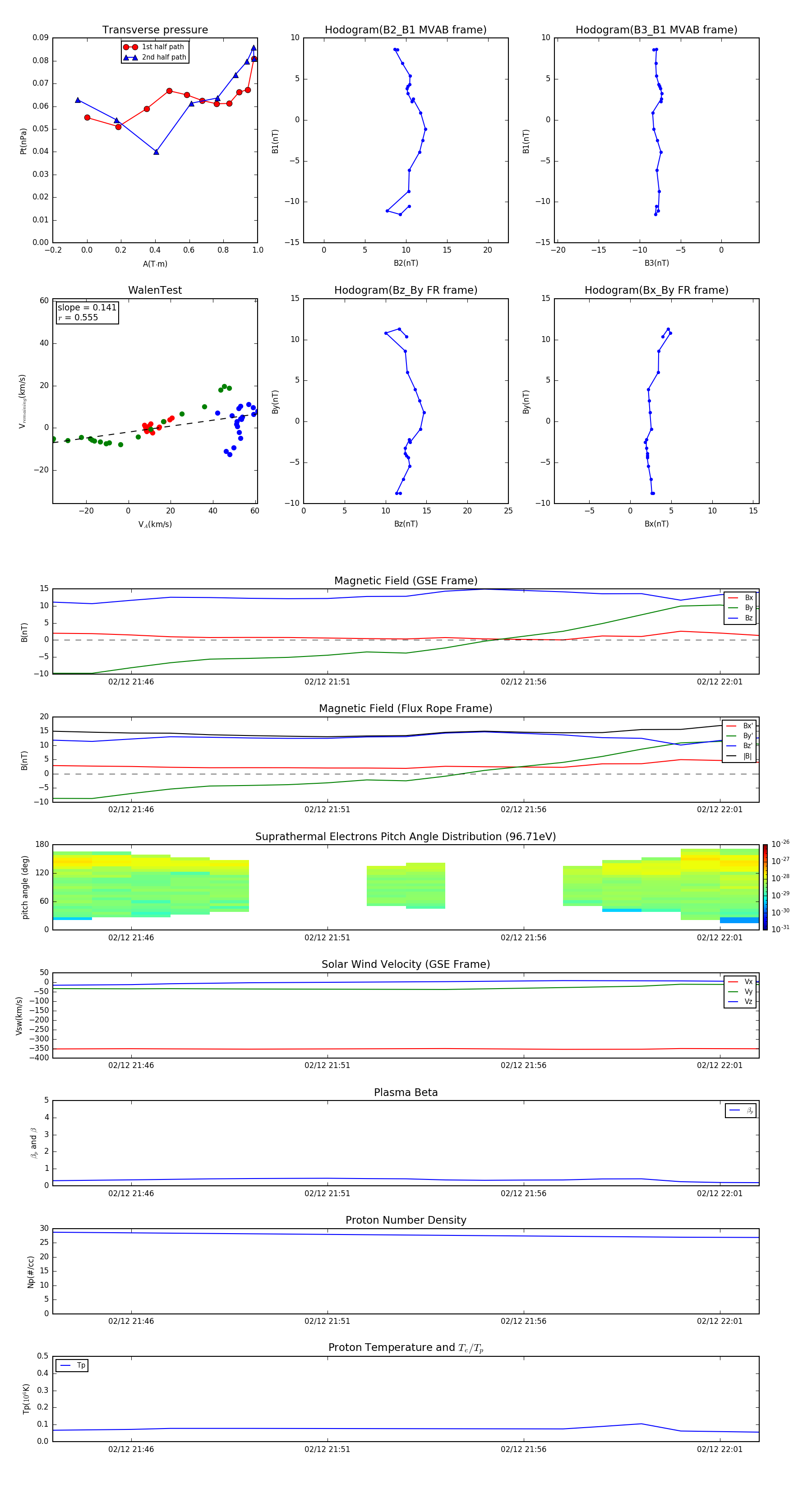Click the "Plasma Beta" plot title
The height and width of the screenshot is (1489, 812).
(x=406, y=1093)
